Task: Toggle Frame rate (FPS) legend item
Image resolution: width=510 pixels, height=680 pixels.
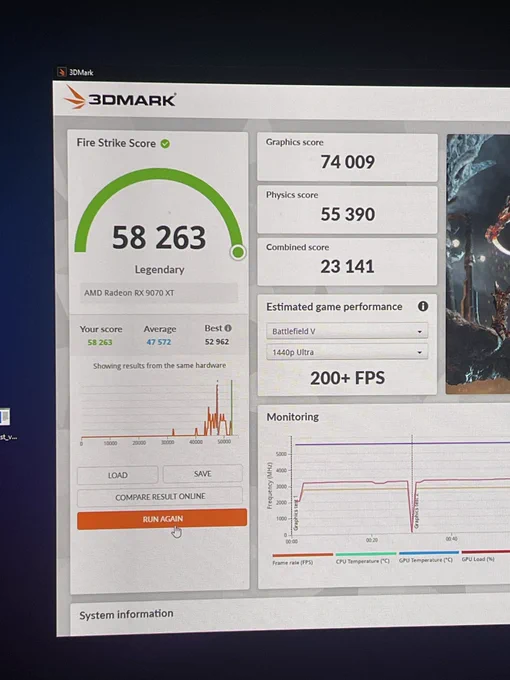Action: tap(302, 559)
